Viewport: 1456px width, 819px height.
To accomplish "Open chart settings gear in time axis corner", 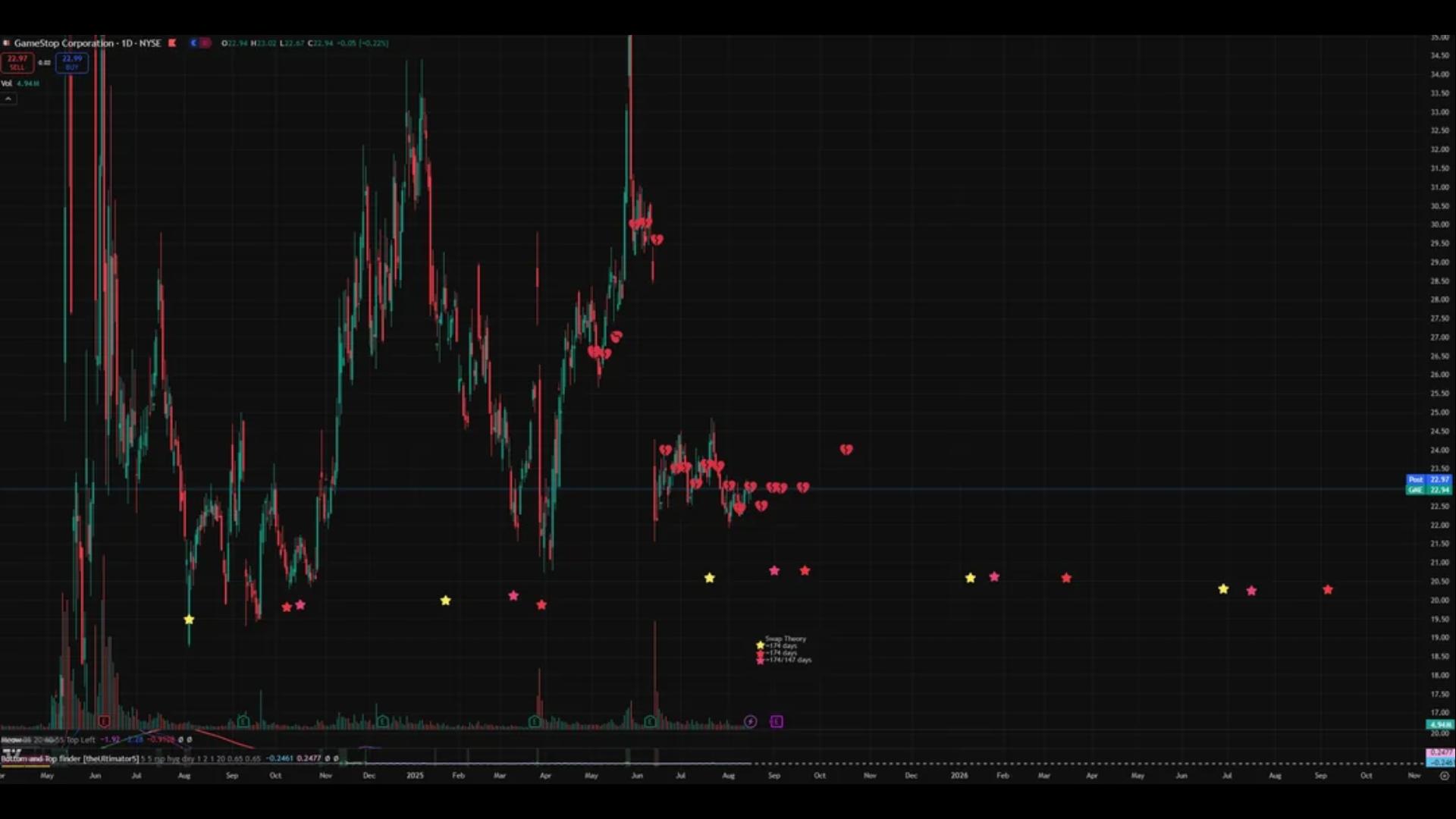I will 1444,776.
